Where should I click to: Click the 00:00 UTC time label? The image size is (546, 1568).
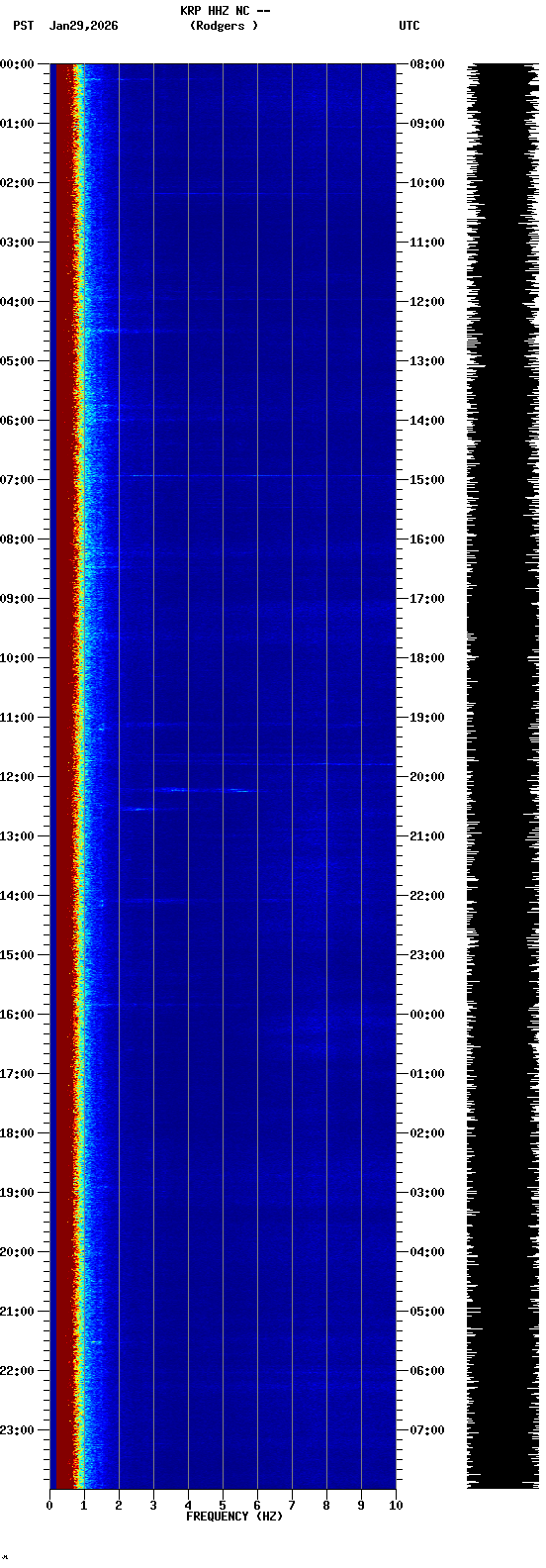tap(427, 1015)
